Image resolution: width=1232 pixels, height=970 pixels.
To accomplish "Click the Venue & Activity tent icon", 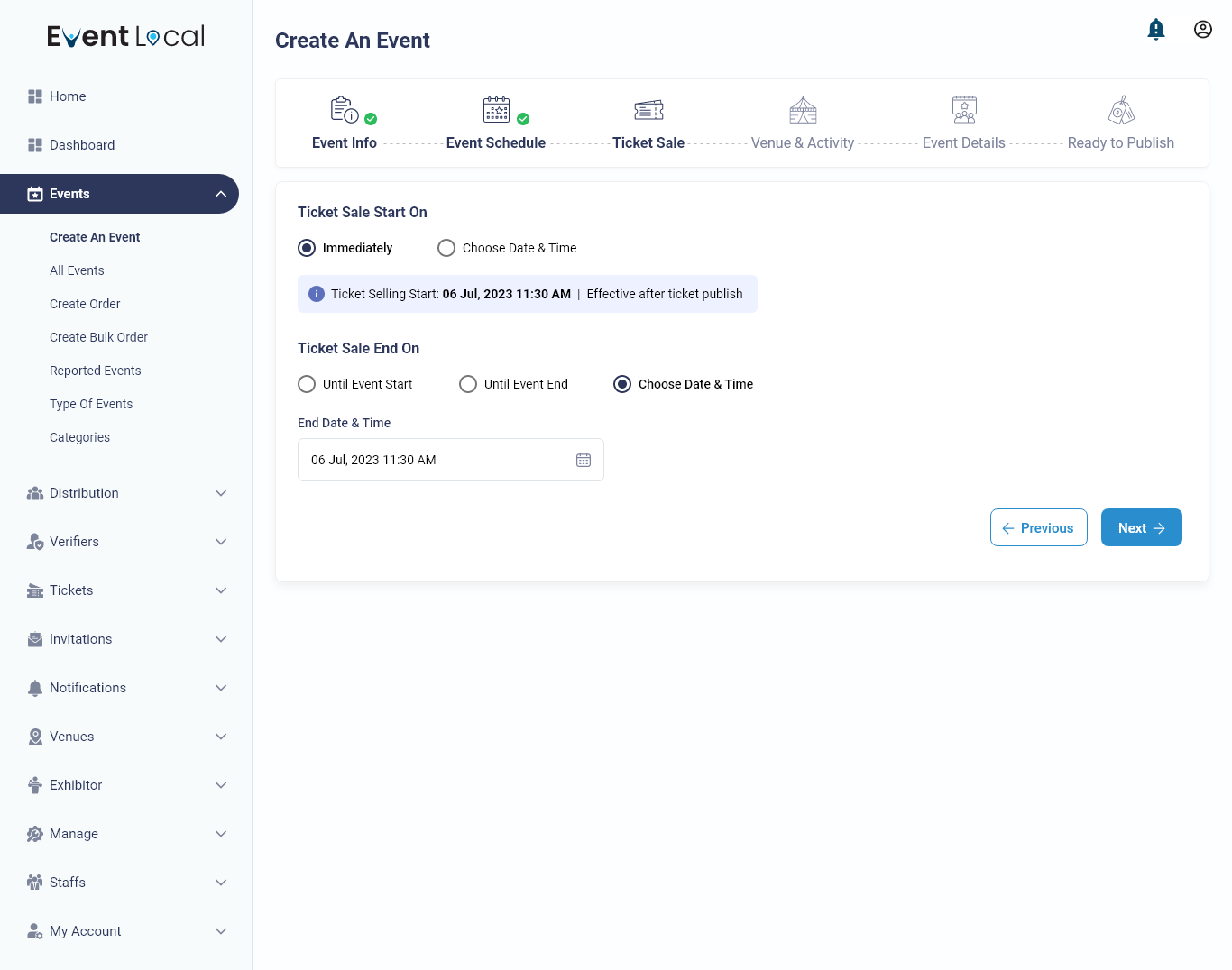I will point(802,109).
